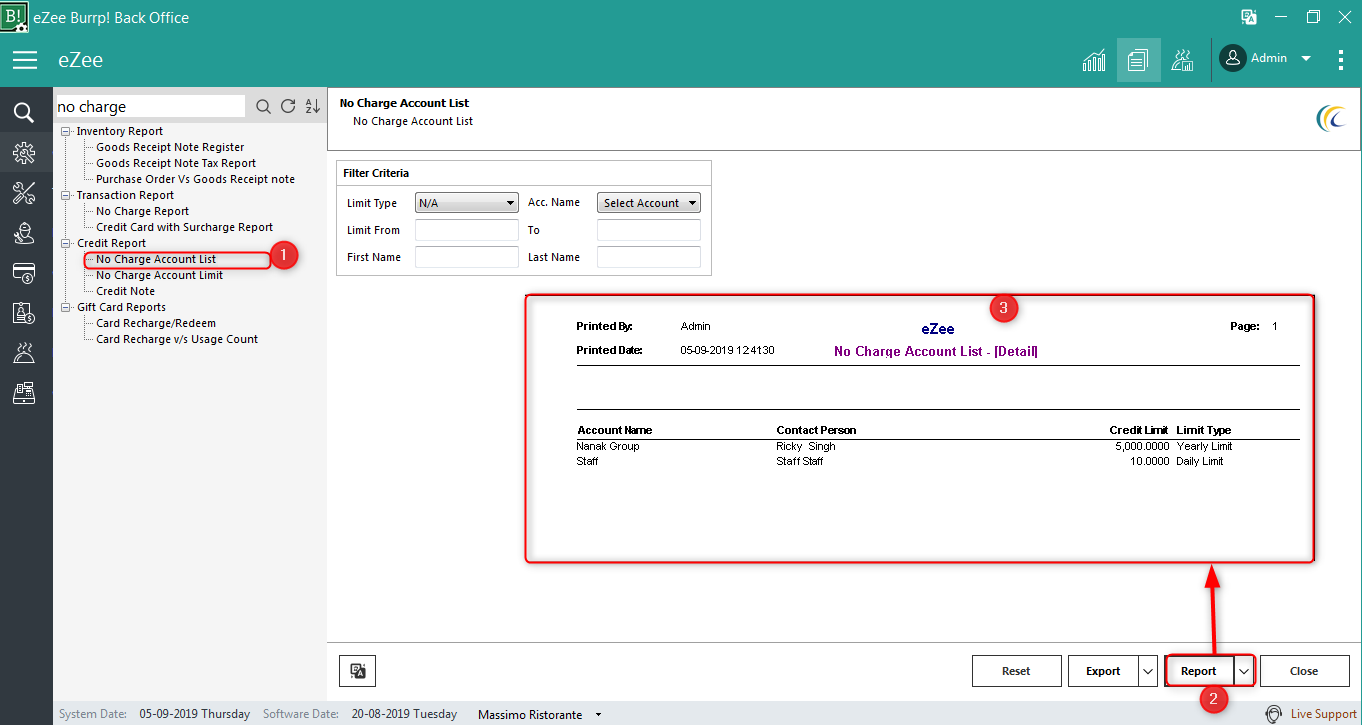Open the Massimo Ristorante outlet dropdown
The width and height of the screenshot is (1362, 725).
[x=599, y=715]
